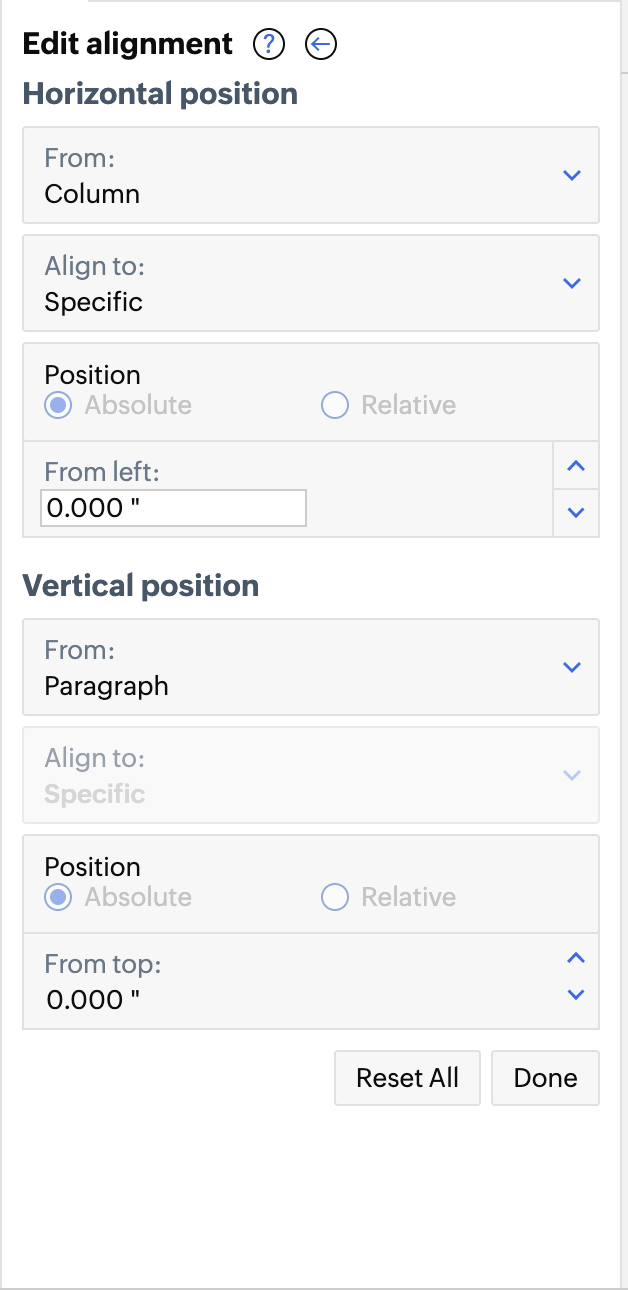
Task: Click the Horizontal position heading
Action: point(160,94)
